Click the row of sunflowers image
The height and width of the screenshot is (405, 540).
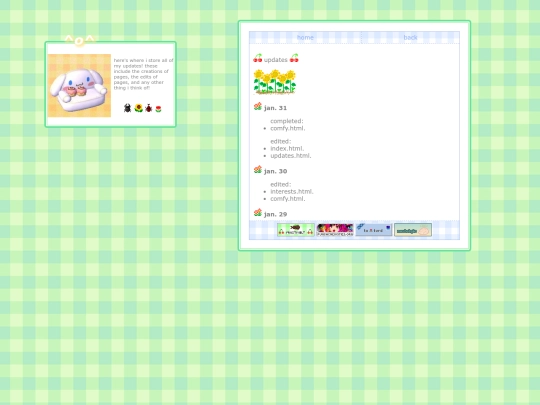274,82
